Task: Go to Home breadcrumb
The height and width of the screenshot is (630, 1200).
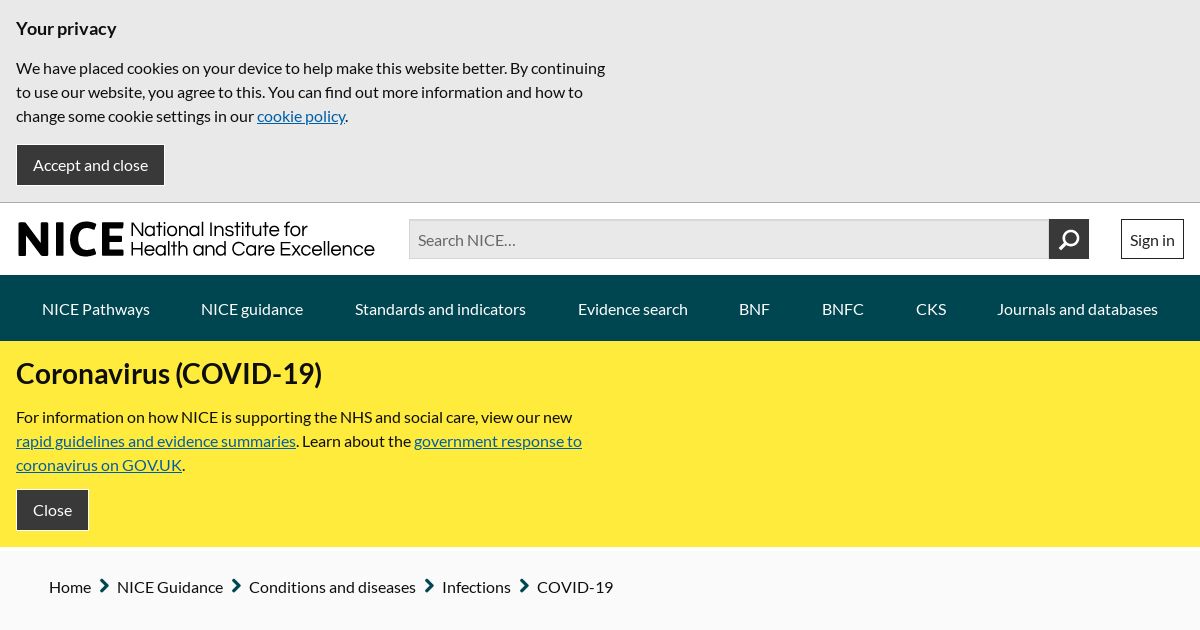Action: pyautogui.click(x=70, y=587)
